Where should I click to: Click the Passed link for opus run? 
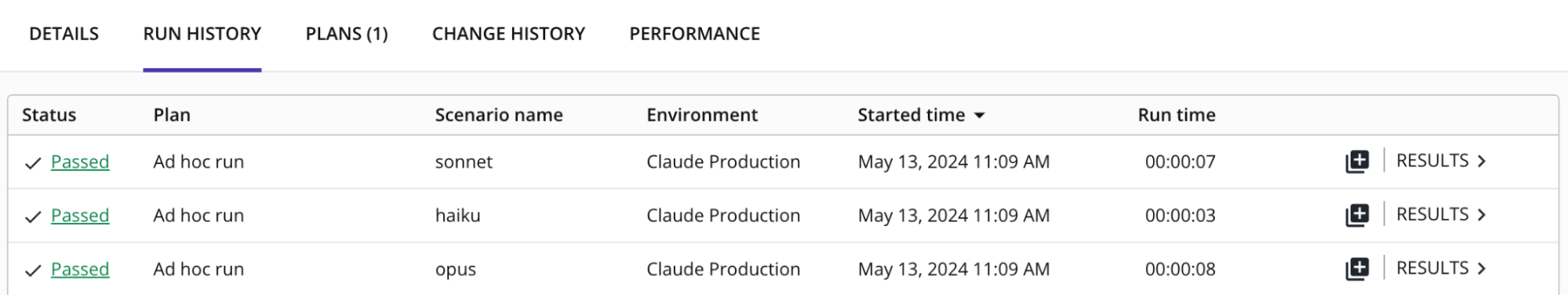click(x=80, y=269)
